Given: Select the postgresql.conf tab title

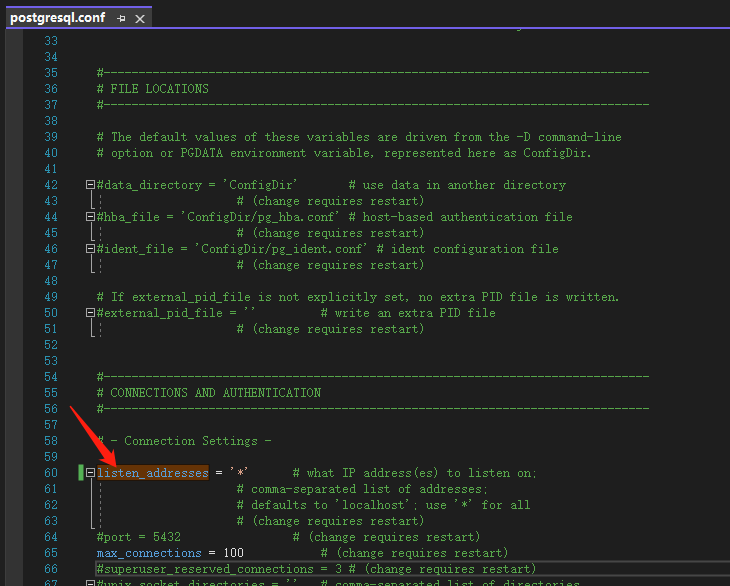Looking at the screenshot, I should (x=57, y=18).
